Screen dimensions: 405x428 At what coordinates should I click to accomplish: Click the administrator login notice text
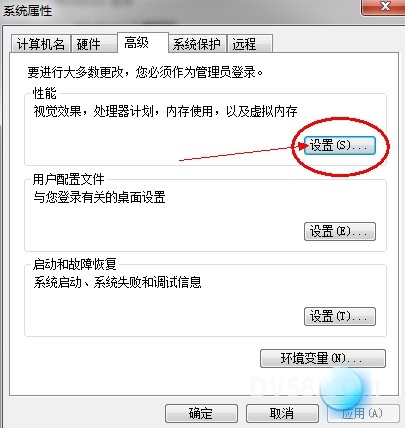(x=145, y=72)
